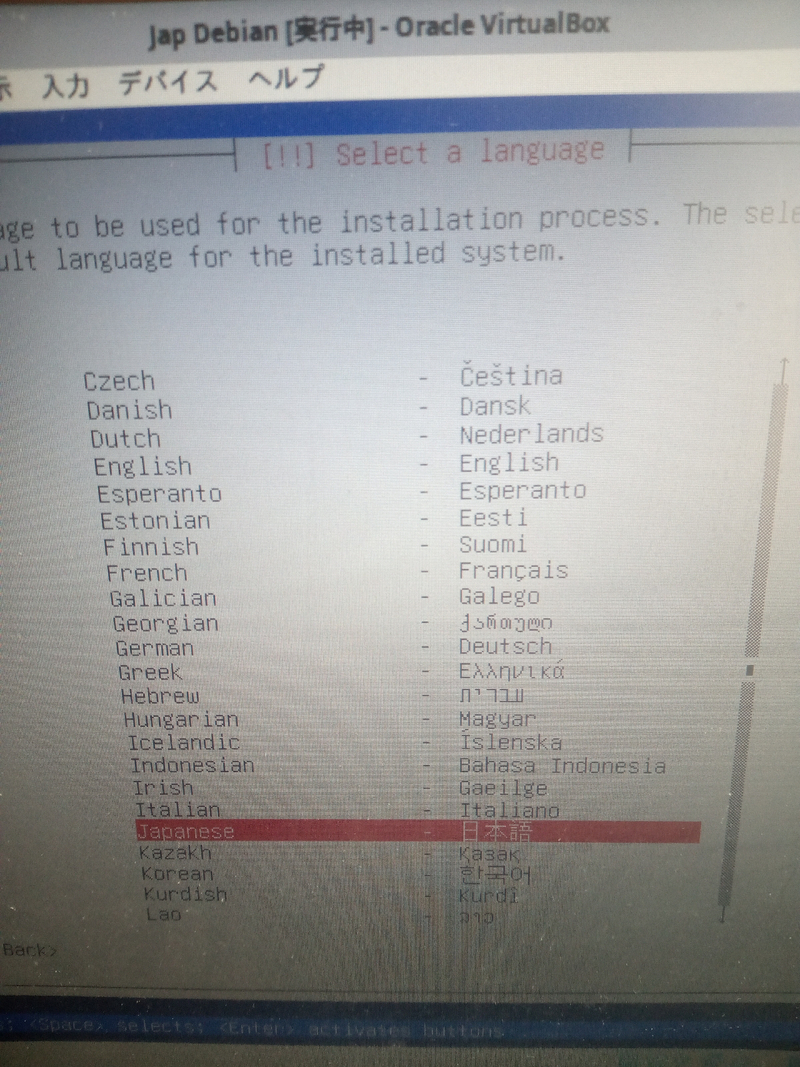
Task: Open the デバイス menu
Action: click(168, 82)
